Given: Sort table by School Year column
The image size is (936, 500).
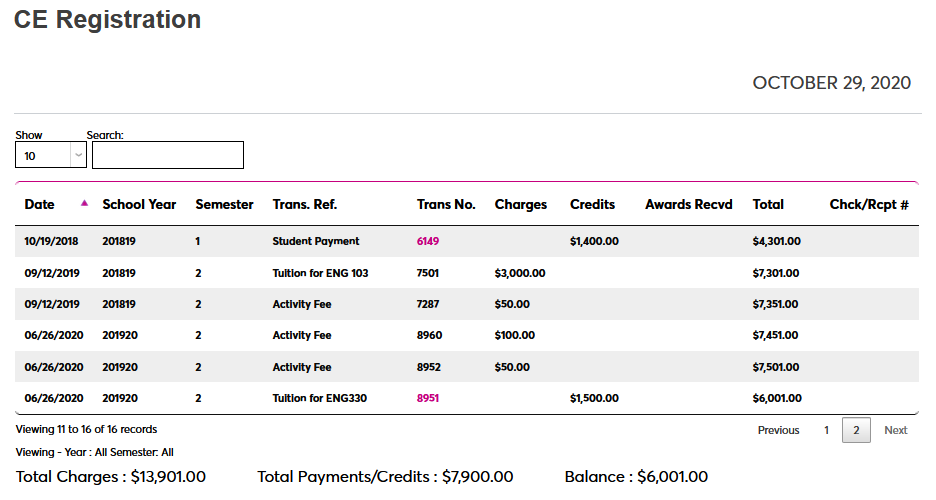Looking at the screenshot, I should click(x=139, y=204).
